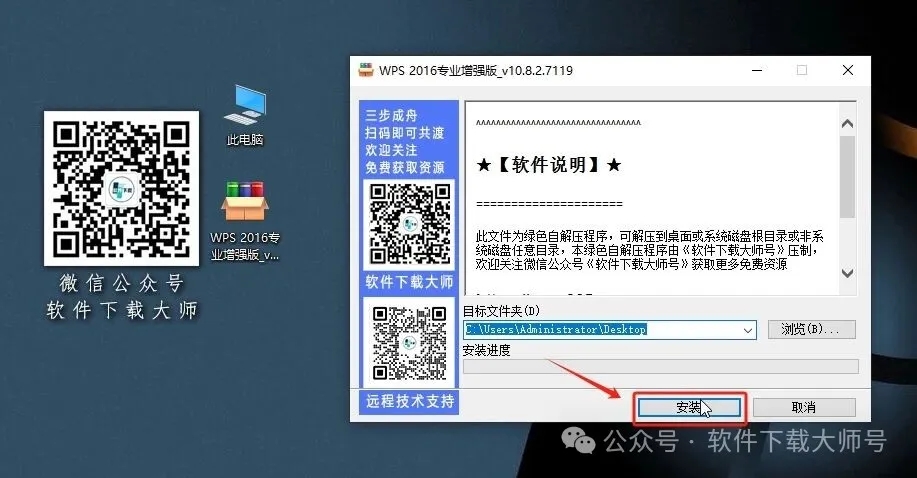Click the upper QR code in installer sidebar
The width and height of the screenshot is (917, 478).
[x=409, y=224]
